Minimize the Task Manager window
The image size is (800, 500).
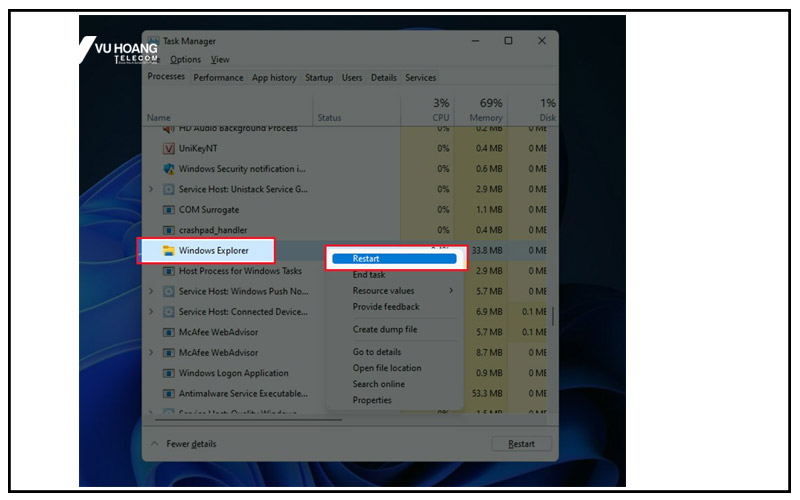point(476,41)
